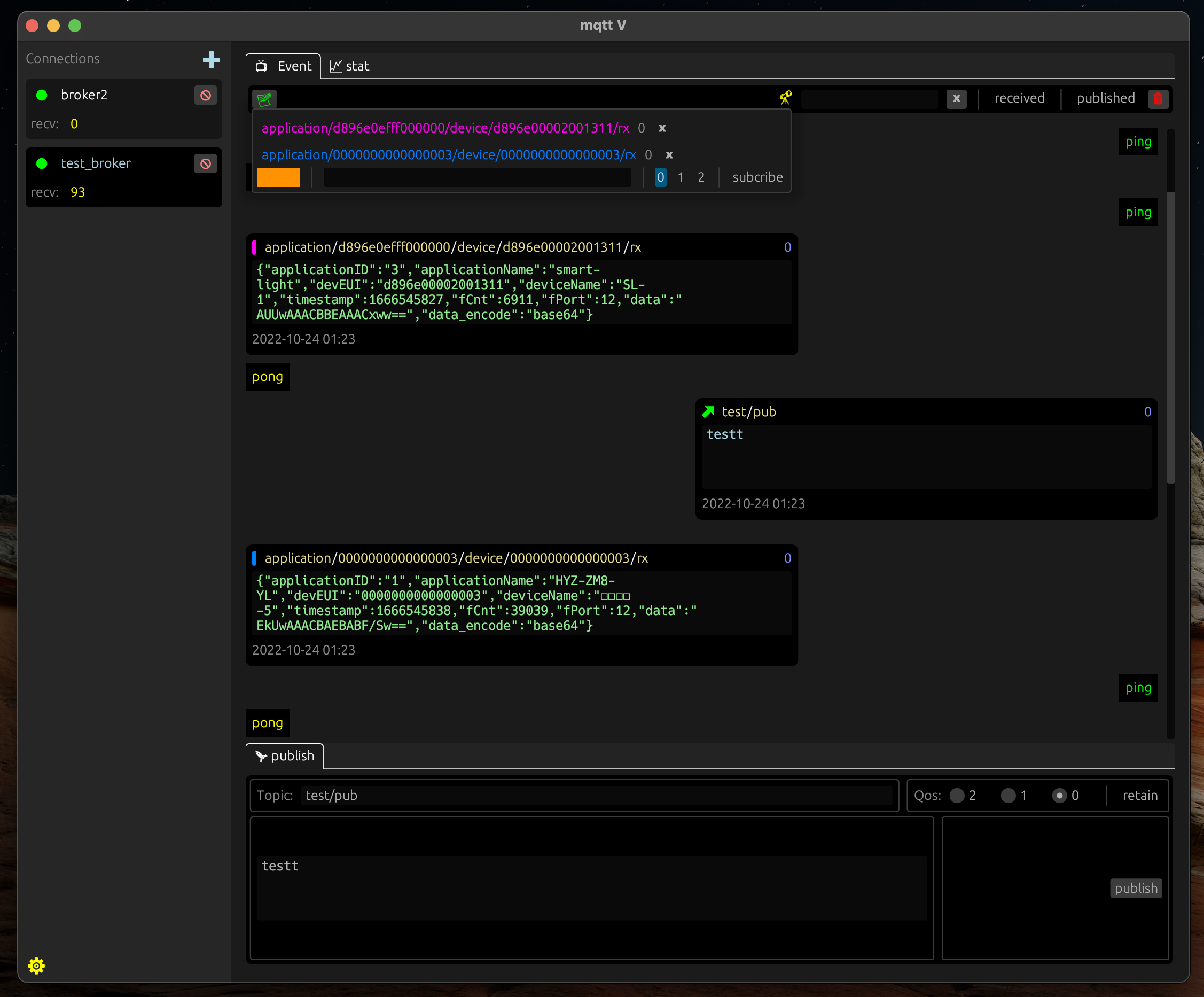Pick the orange subscription color swatch
Screen dimensions: 1204x997
(x=279, y=177)
